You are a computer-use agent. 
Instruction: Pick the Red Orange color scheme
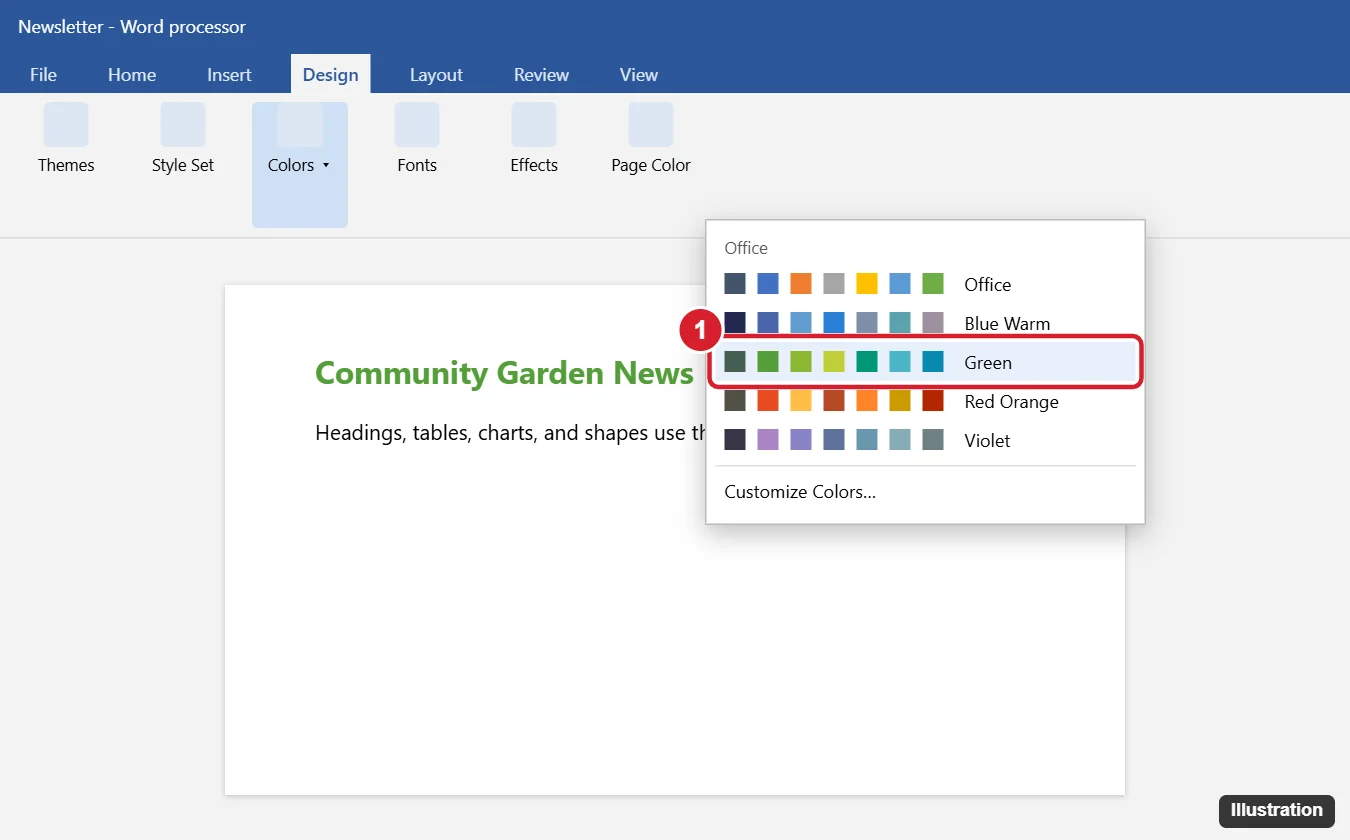coord(925,402)
